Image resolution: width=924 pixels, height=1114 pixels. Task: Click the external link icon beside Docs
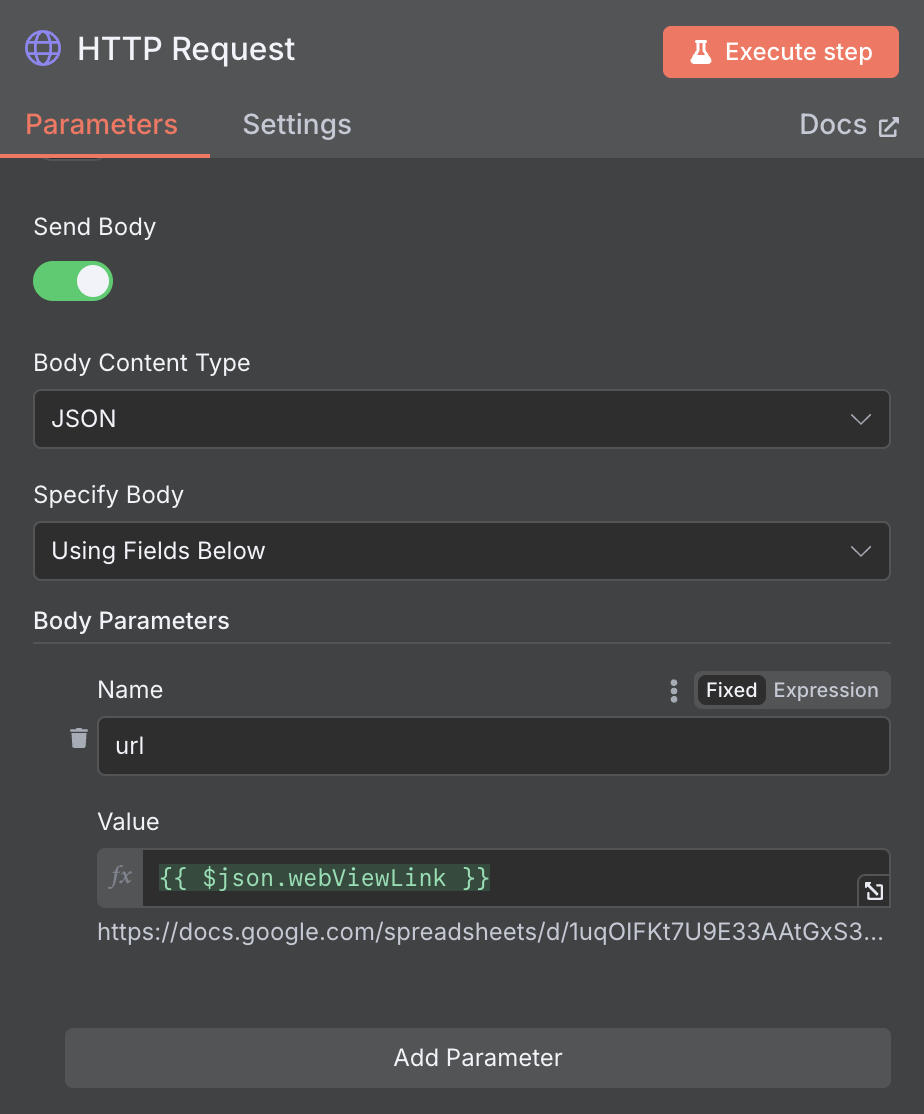(889, 124)
